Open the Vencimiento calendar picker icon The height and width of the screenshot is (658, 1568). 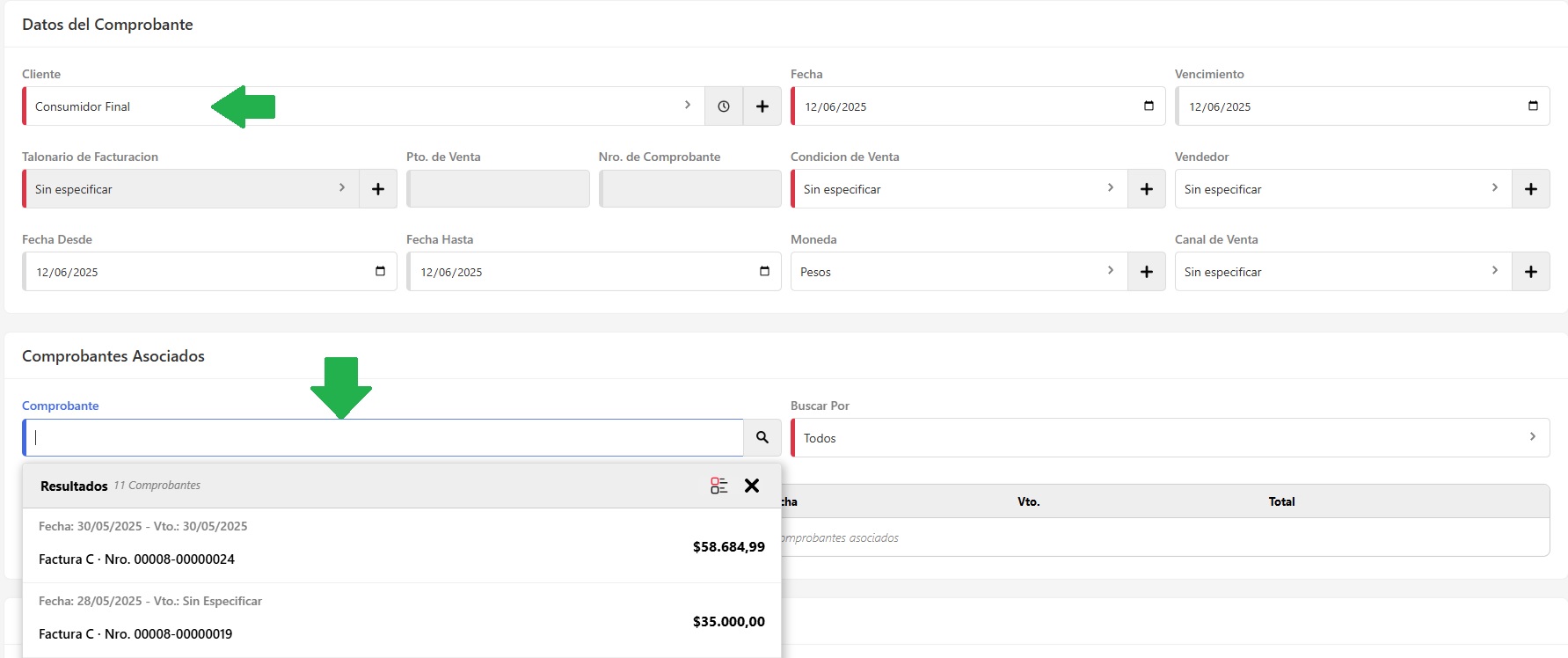pyautogui.click(x=1533, y=106)
